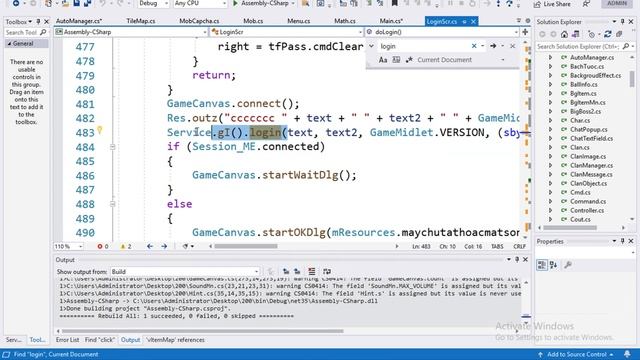The height and width of the screenshot is (360, 640).
Task: Click the Solution Explorer Home icon
Action: tap(564, 34)
